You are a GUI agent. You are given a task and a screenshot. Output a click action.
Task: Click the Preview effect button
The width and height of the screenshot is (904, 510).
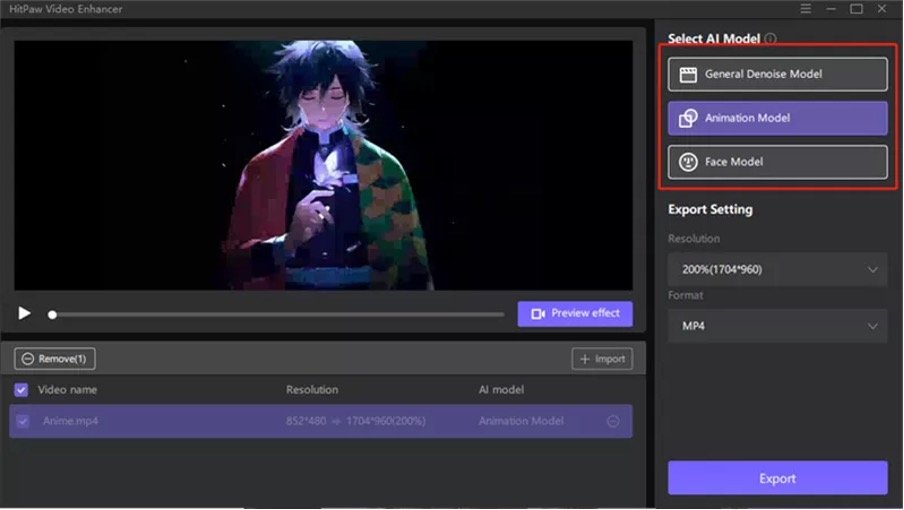tap(575, 313)
